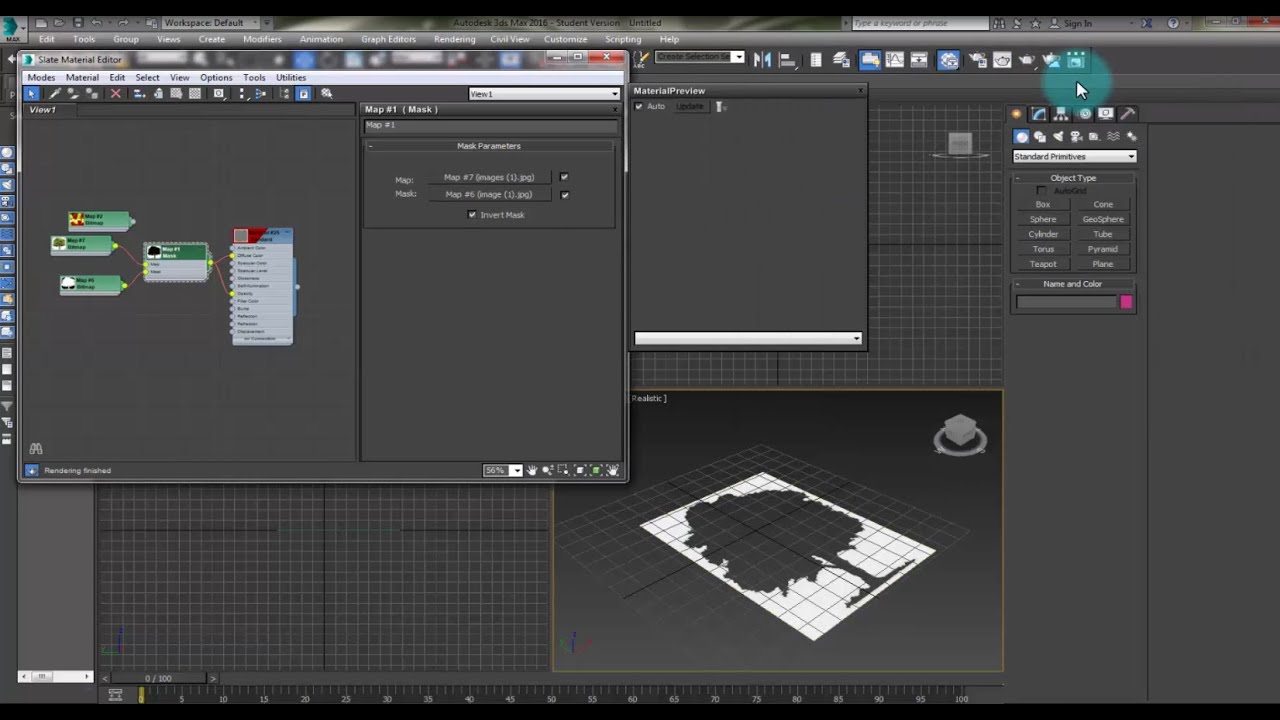Click the Update button in MaterialPreview

pyautogui.click(x=689, y=106)
